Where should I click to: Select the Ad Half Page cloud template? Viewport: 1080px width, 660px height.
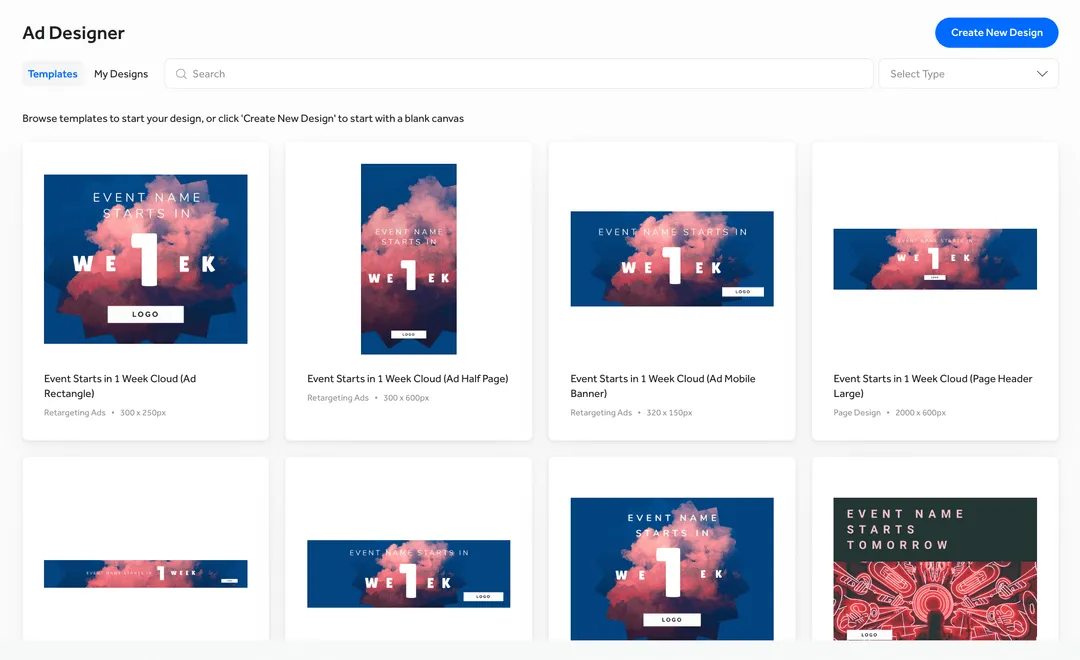408,258
